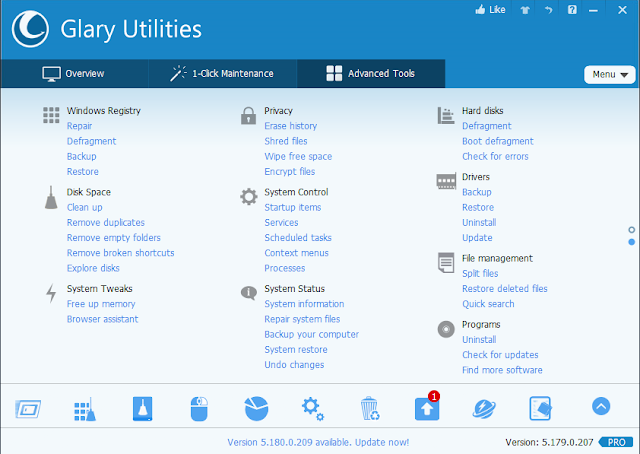The width and height of the screenshot is (640, 454).
Task: Click the System Tweaks lightning icon
Action: [51, 293]
